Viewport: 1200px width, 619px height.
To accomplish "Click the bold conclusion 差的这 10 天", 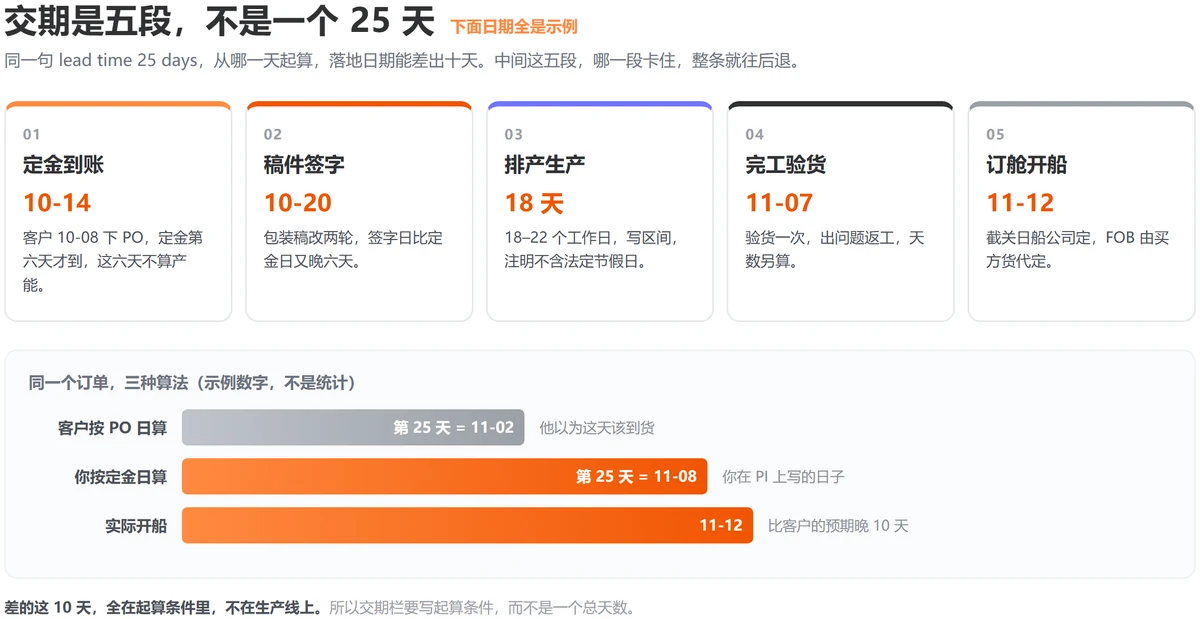I will pyautogui.click(x=165, y=607).
